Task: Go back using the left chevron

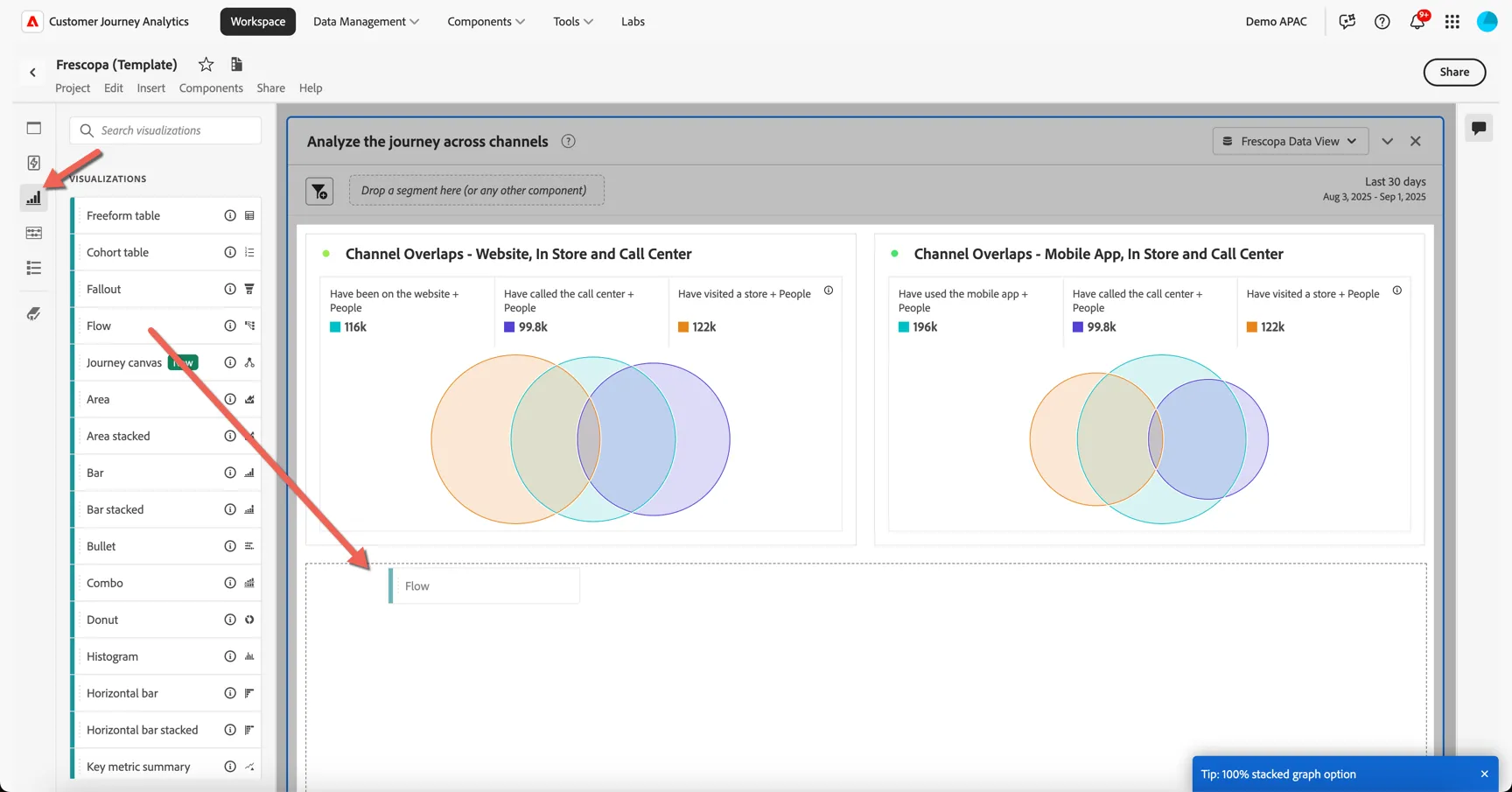Action: click(32, 73)
